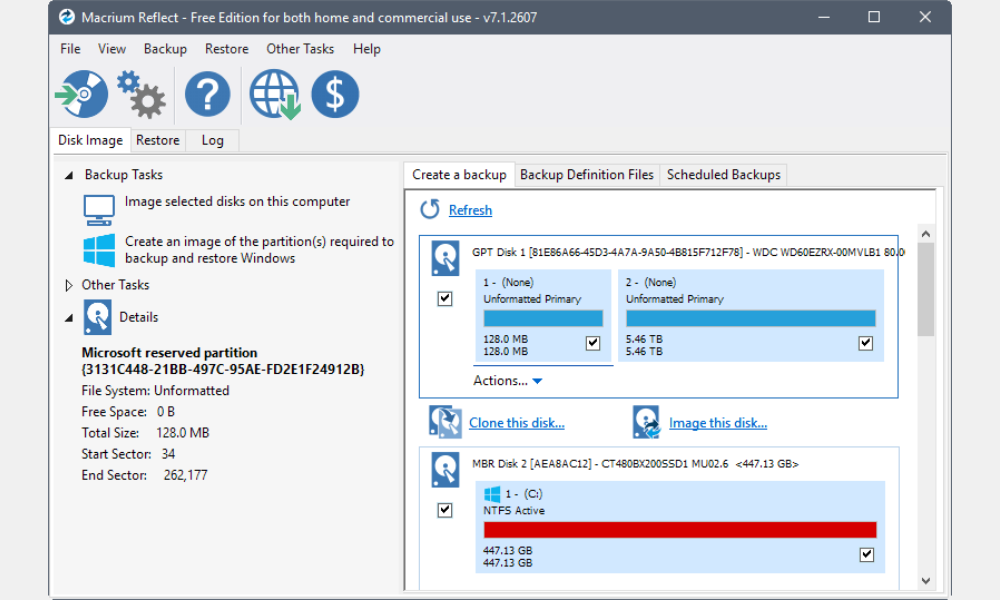This screenshot has height=600, width=1000.
Task: Click the Macrium Reflect title bar logo
Action: pos(66,17)
